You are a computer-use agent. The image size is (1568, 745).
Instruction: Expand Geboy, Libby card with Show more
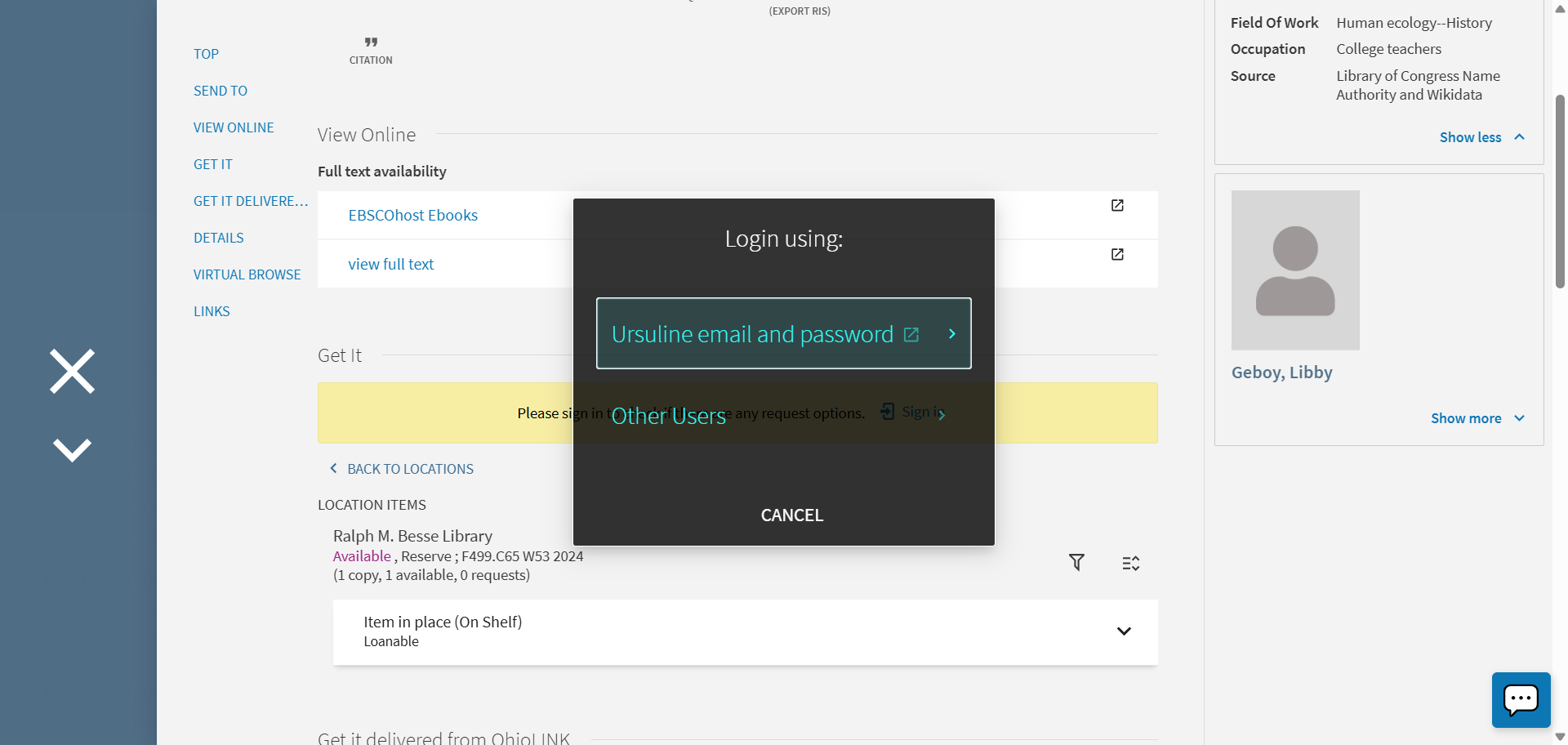(1477, 418)
